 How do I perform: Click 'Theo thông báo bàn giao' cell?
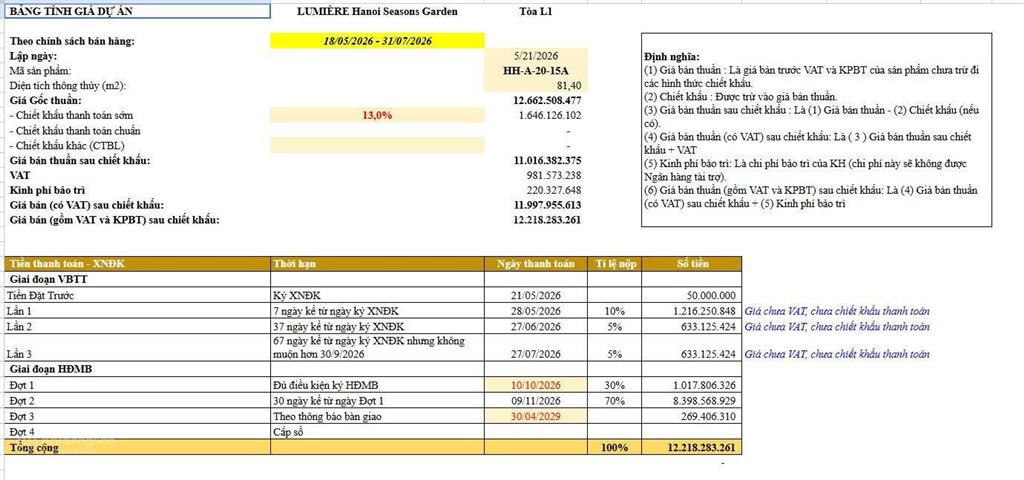(377, 416)
